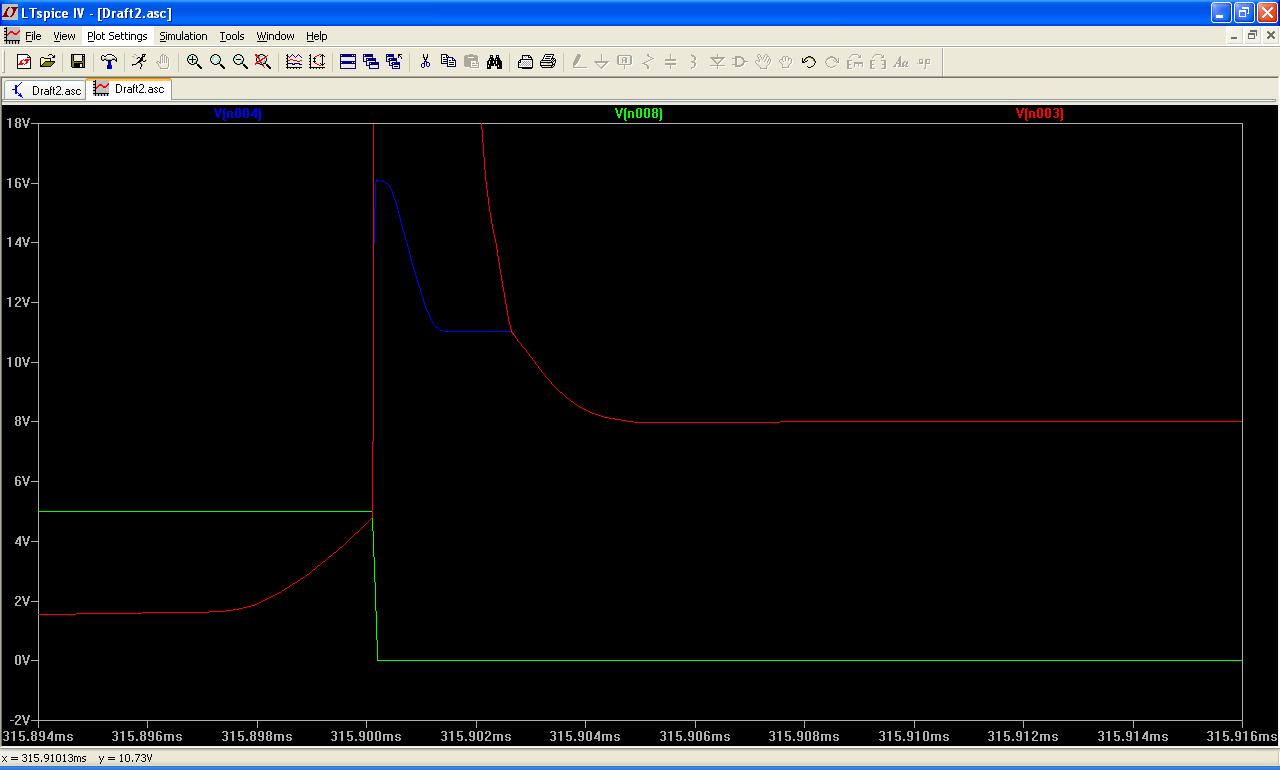The height and width of the screenshot is (770, 1280).
Task: Open the Plot Settings menu
Action: click(x=117, y=36)
